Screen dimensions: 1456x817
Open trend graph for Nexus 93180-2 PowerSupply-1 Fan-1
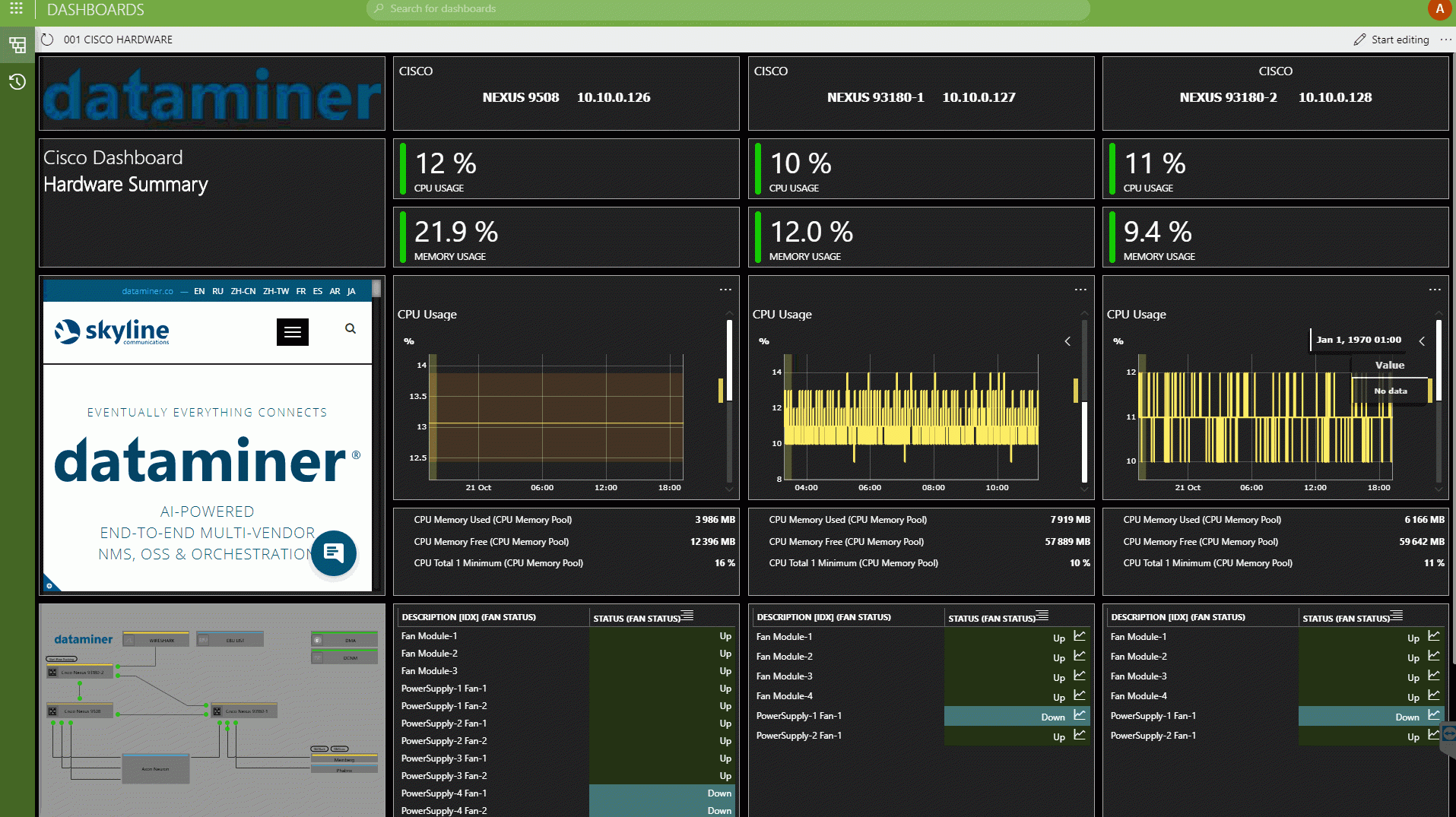pyautogui.click(x=1434, y=714)
